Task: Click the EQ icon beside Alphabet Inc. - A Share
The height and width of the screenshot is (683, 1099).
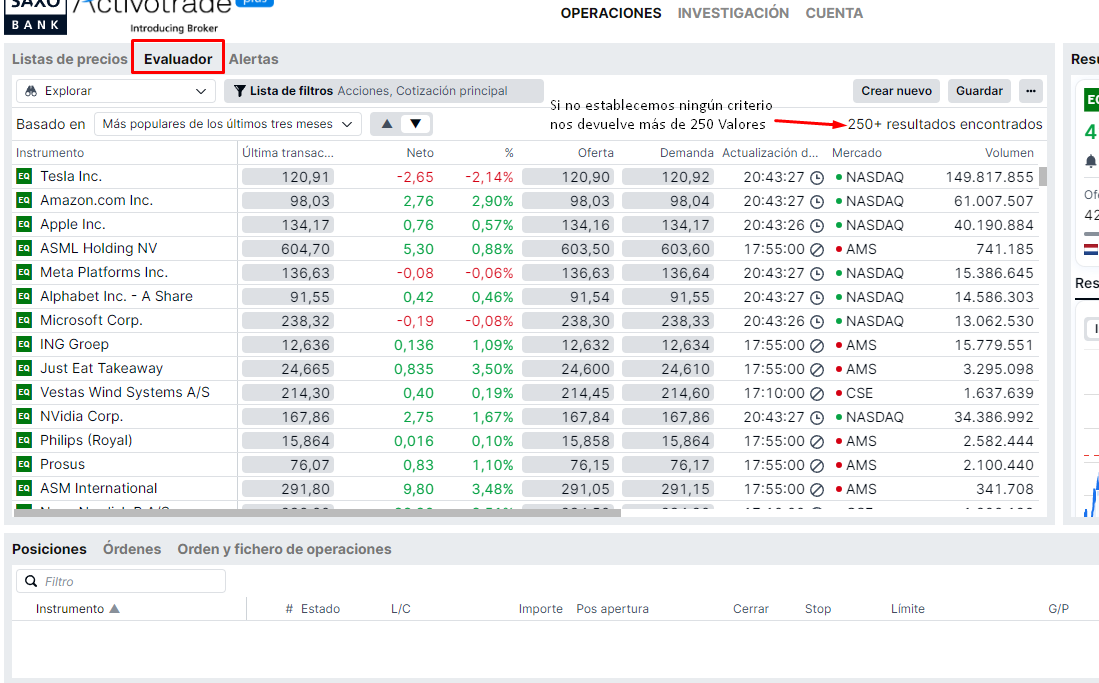Action: click(x=24, y=296)
